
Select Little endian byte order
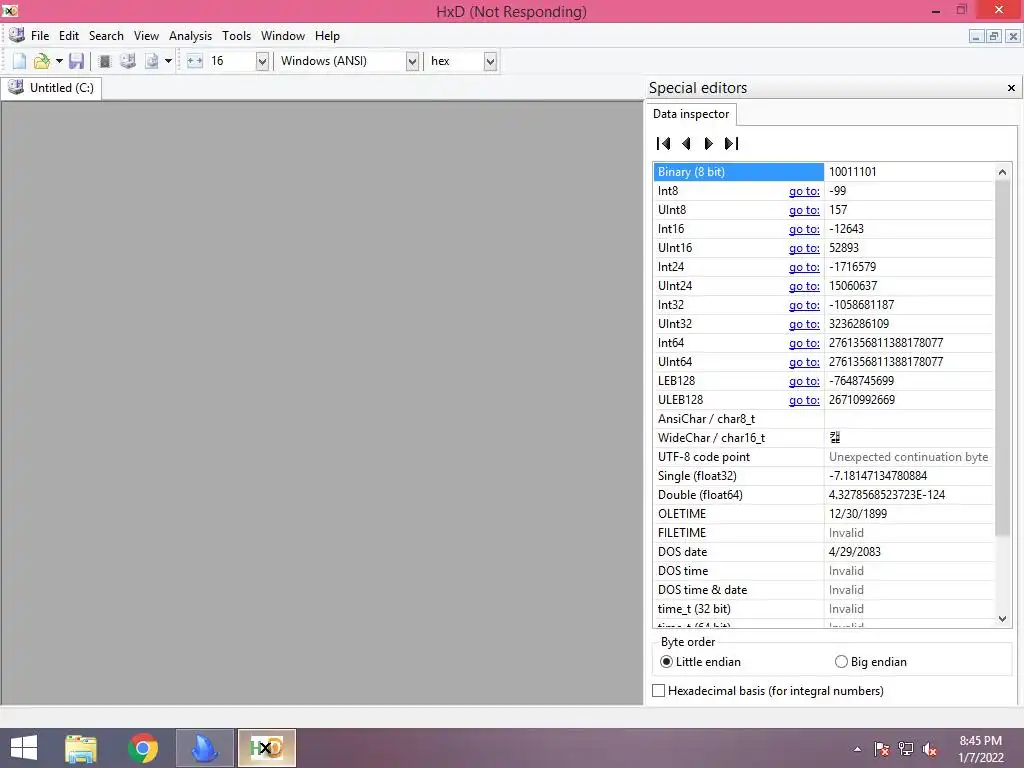pos(700,662)
